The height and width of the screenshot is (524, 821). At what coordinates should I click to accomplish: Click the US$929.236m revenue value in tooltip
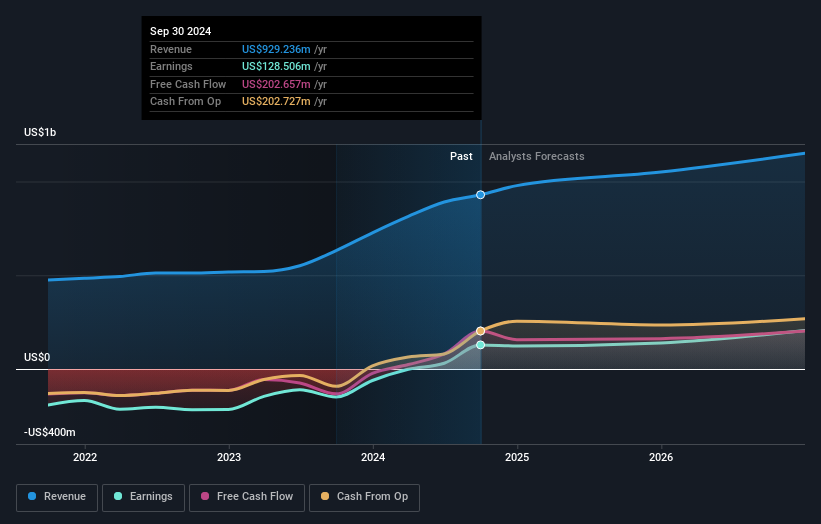click(276, 49)
